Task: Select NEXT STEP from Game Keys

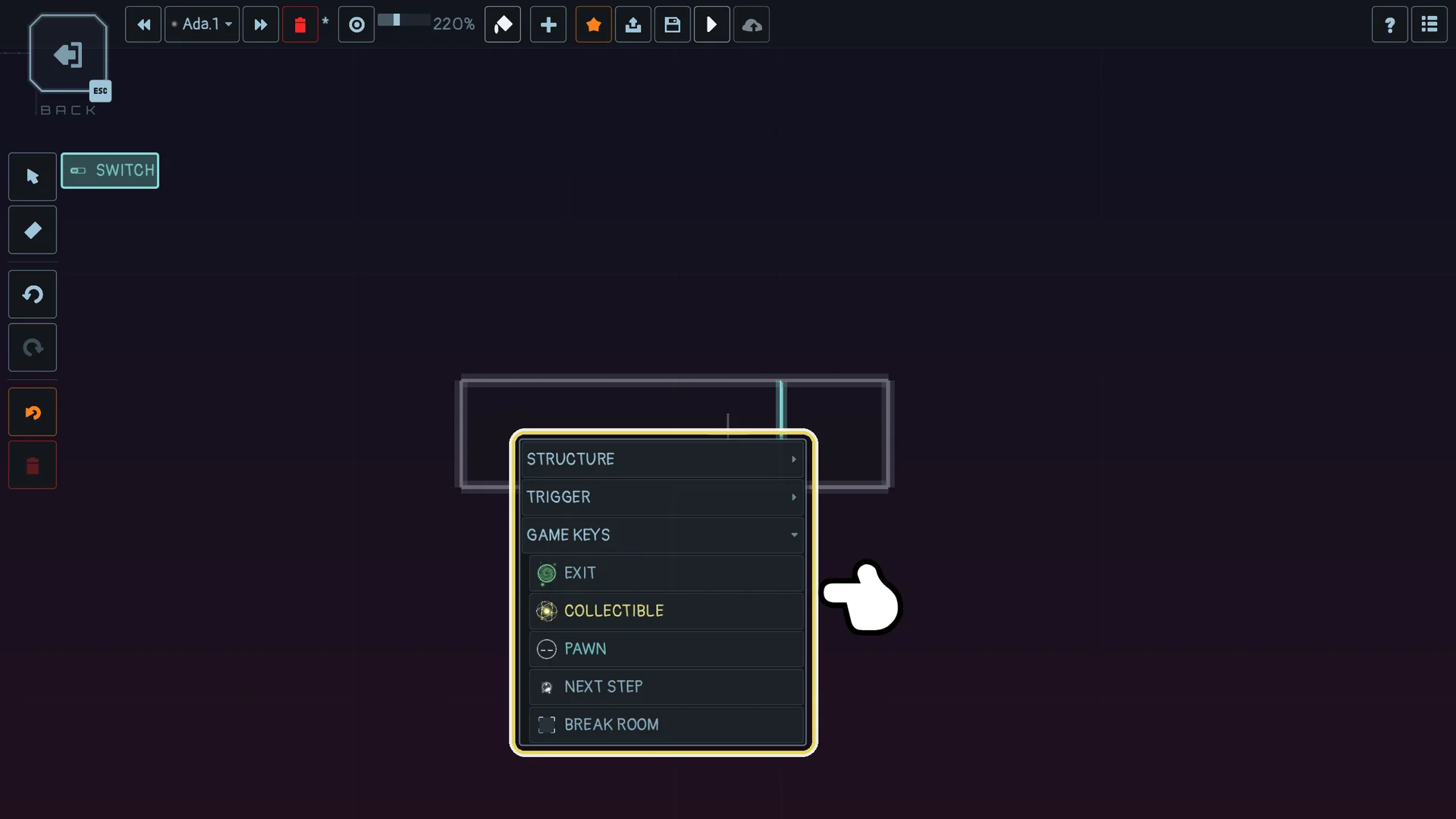Action: click(666, 686)
